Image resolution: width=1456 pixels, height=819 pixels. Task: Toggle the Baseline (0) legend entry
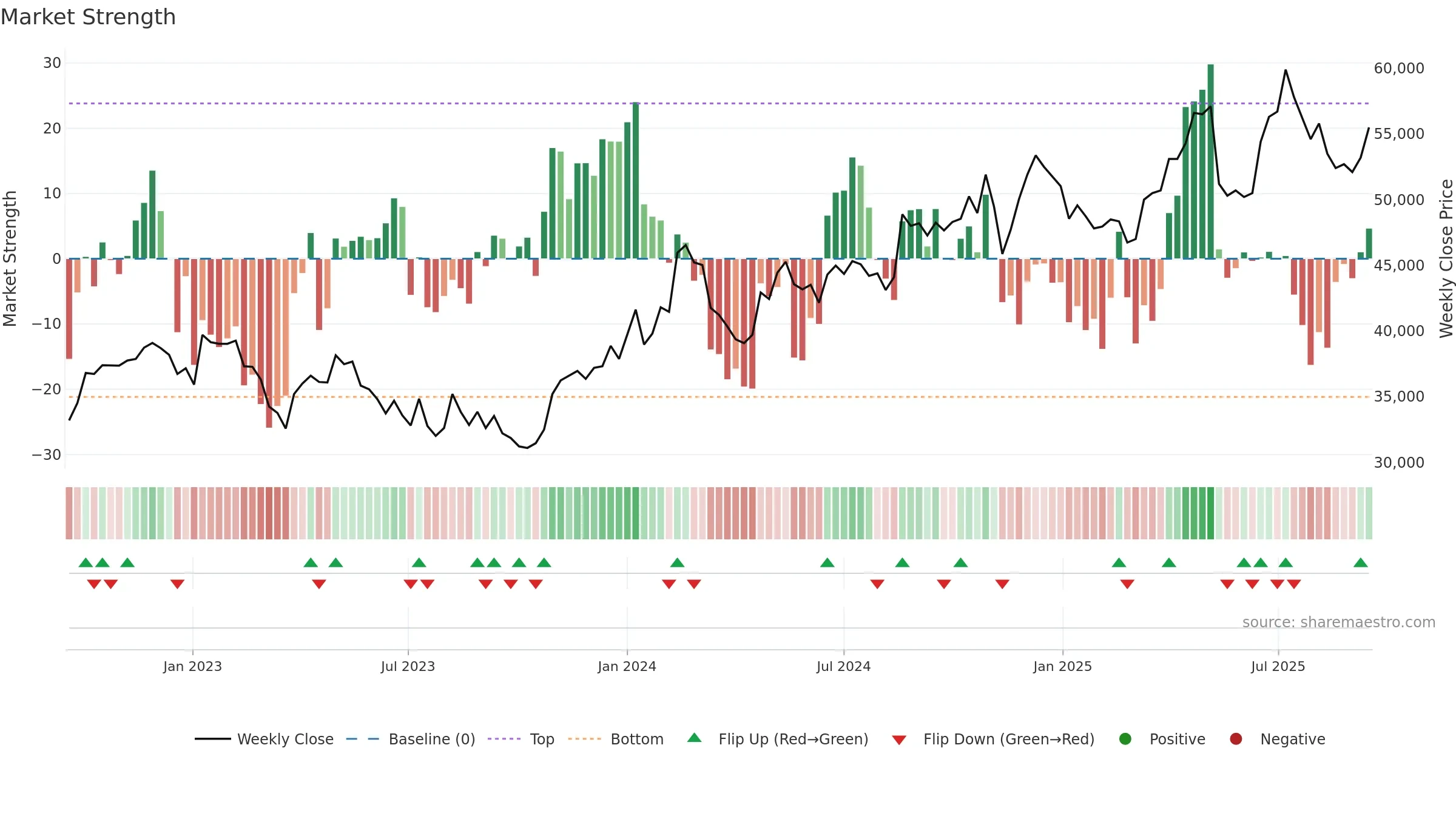click(x=410, y=739)
